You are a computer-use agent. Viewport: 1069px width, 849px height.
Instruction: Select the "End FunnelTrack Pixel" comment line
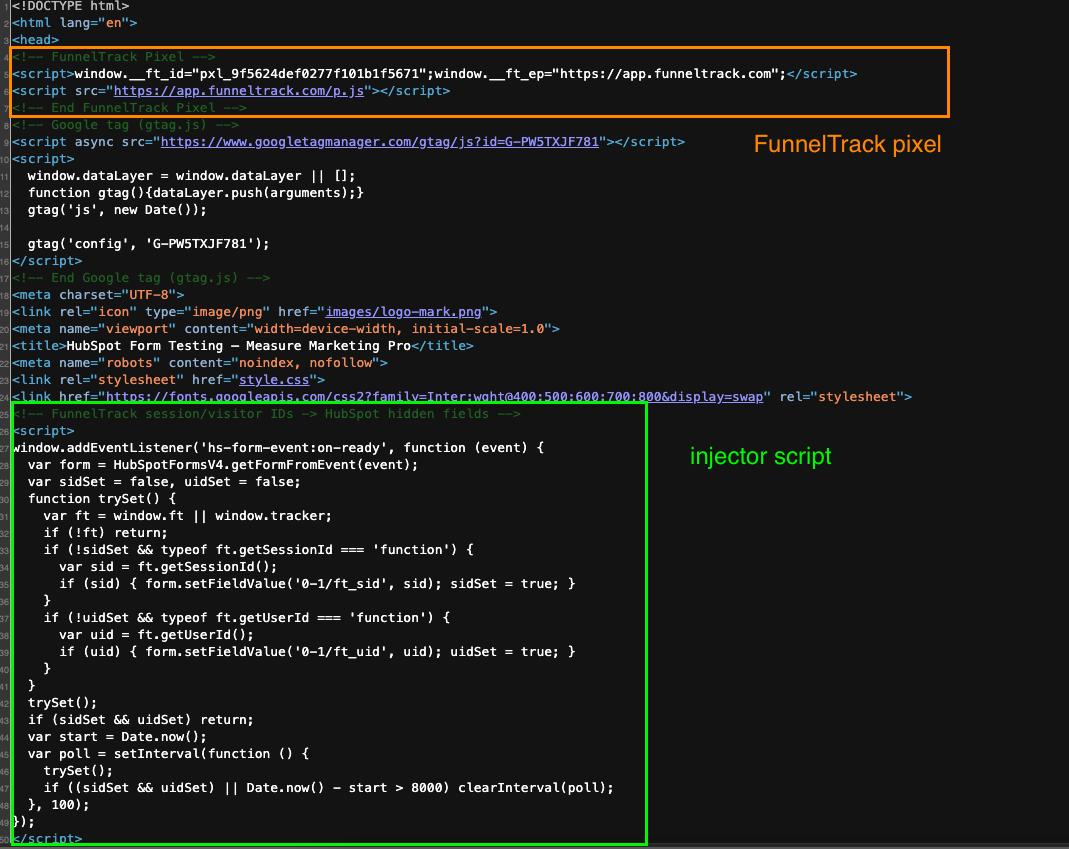tap(130, 108)
